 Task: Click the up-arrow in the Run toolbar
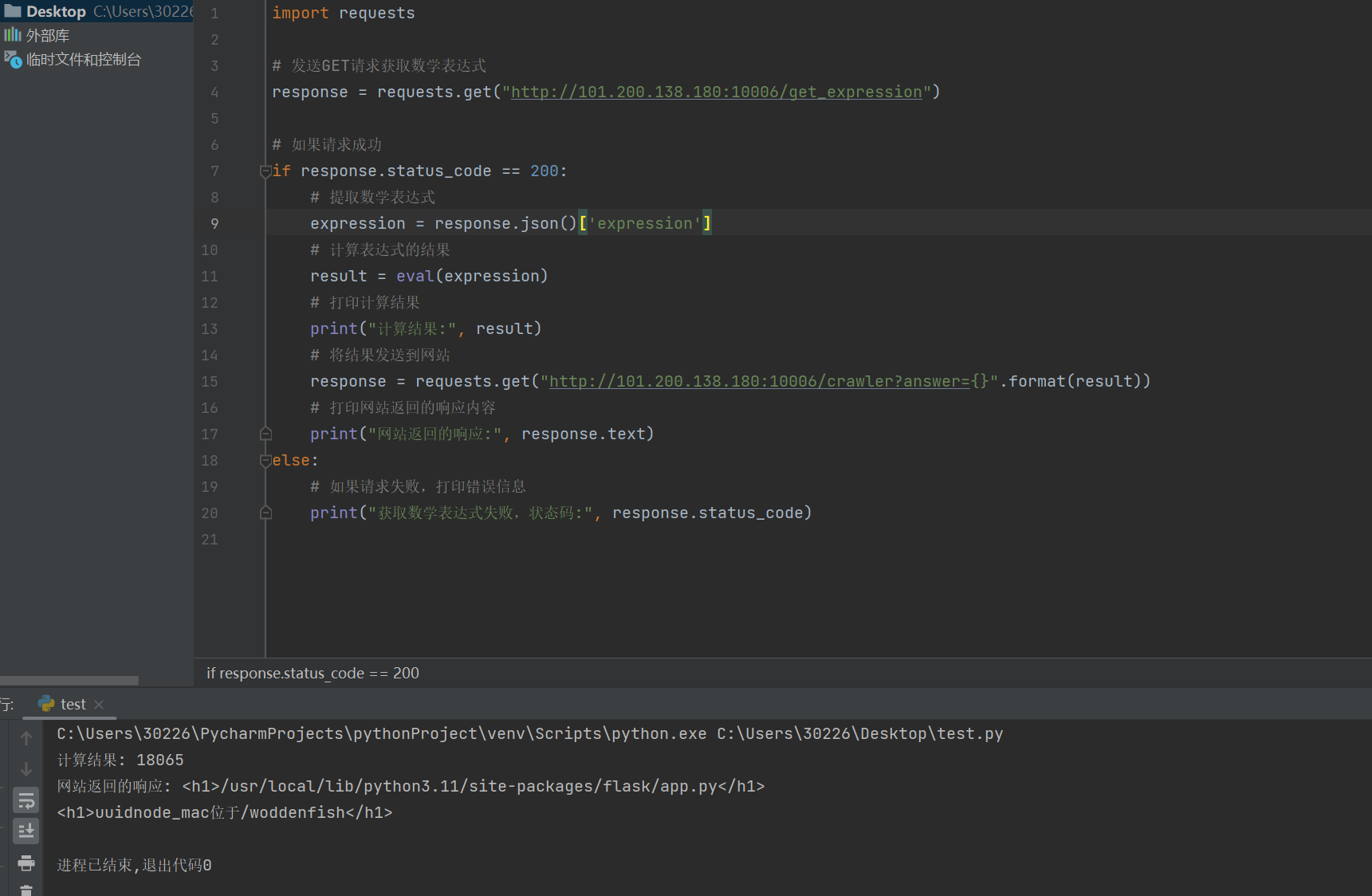click(26, 738)
